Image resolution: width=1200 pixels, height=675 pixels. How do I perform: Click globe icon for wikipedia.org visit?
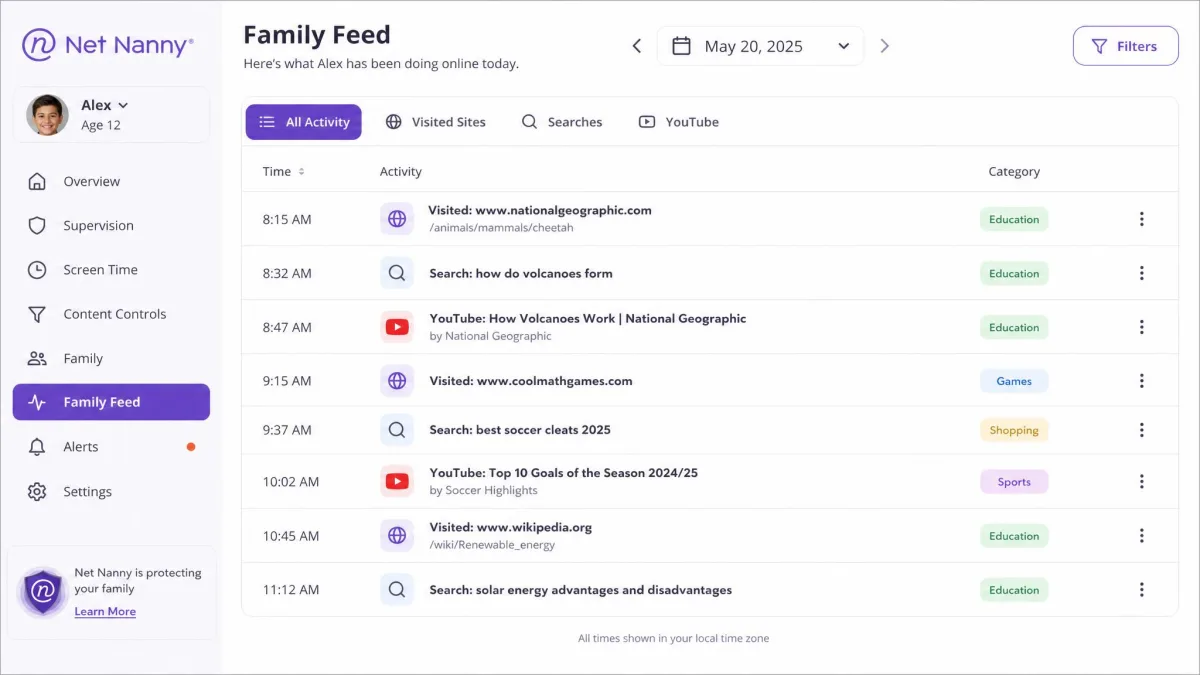point(397,536)
